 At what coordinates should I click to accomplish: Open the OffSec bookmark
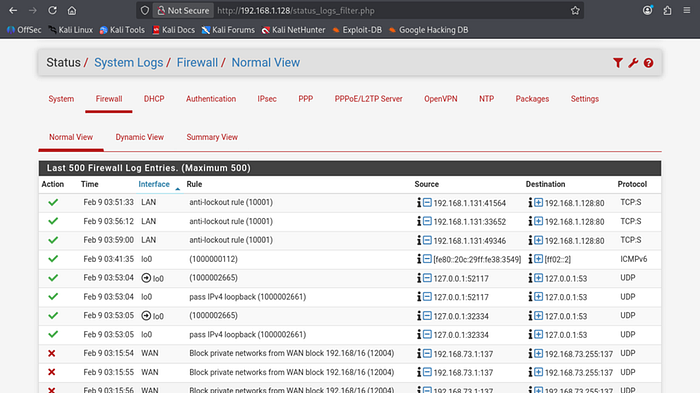(x=24, y=30)
